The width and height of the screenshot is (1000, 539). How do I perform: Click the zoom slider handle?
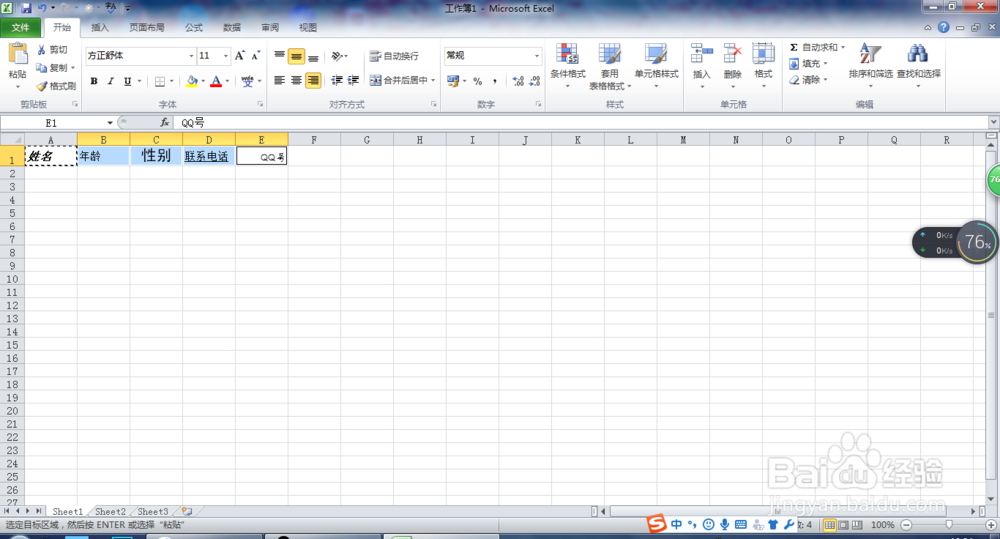pyautogui.click(x=949, y=525)
